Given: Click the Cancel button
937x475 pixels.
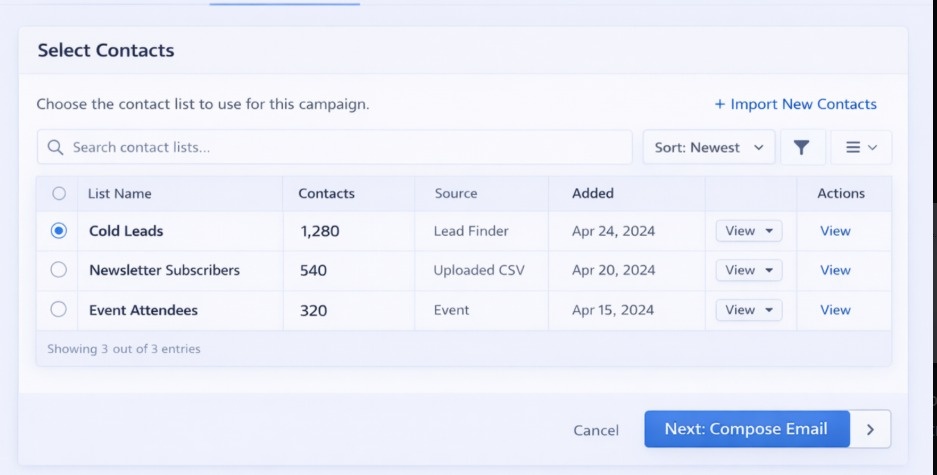Looking at the screenshot, I should (x=596, y=430).
